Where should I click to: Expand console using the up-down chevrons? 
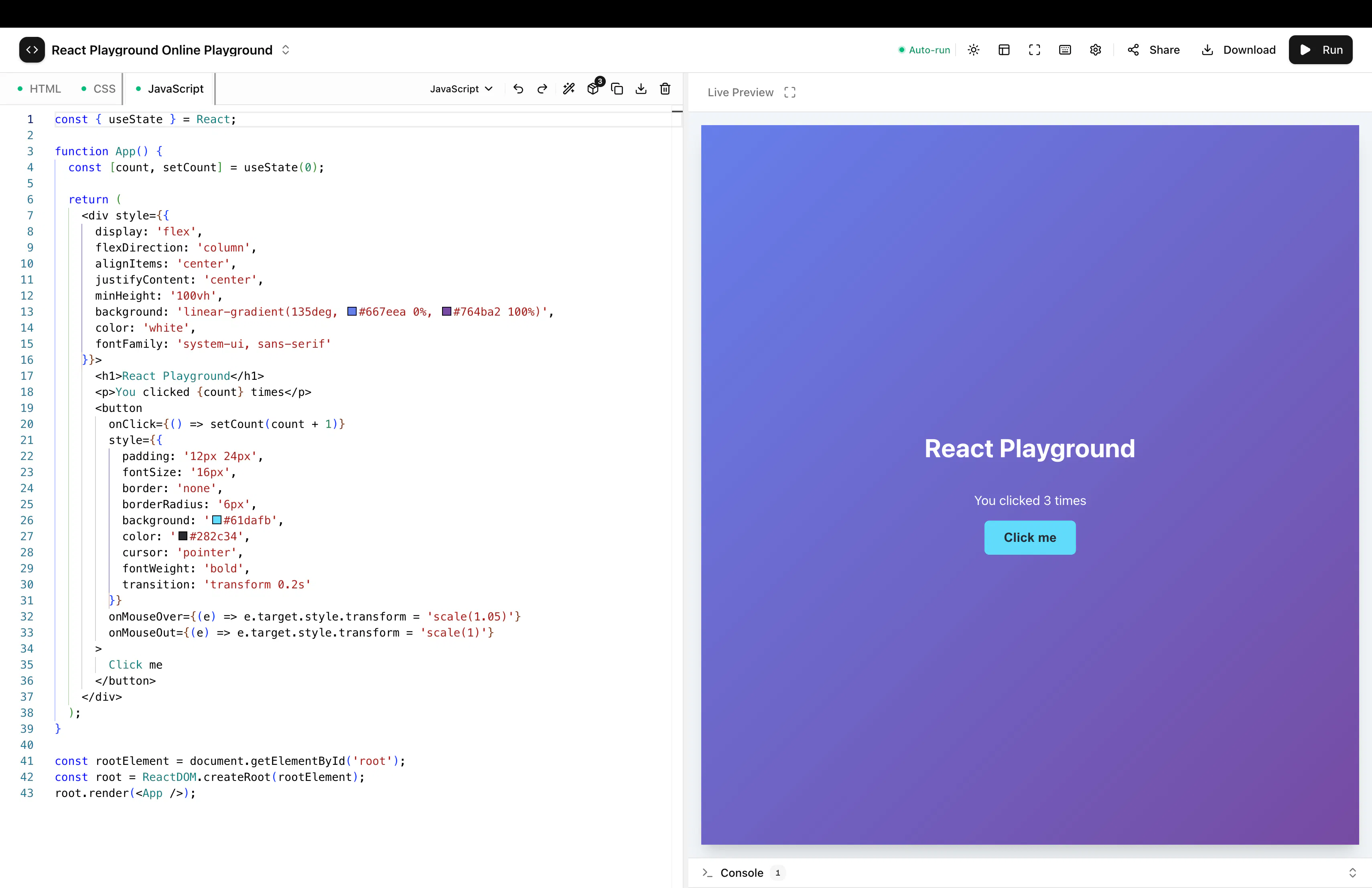tap(1352, 873)
